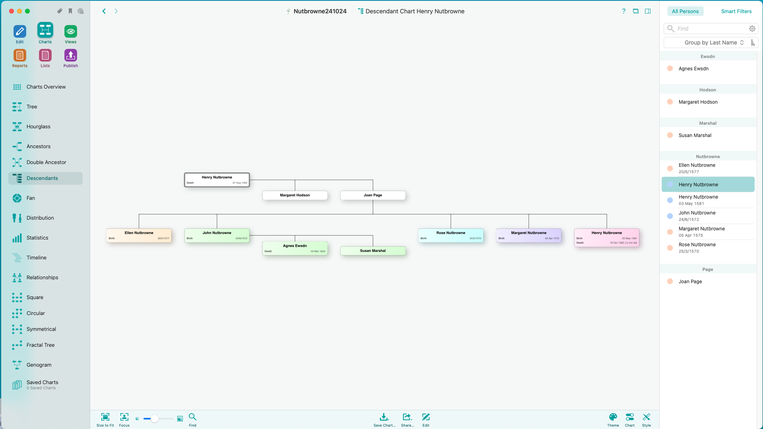
Task: Click the Ellen Nutbrowne chart box
Action: click(139, 235)
